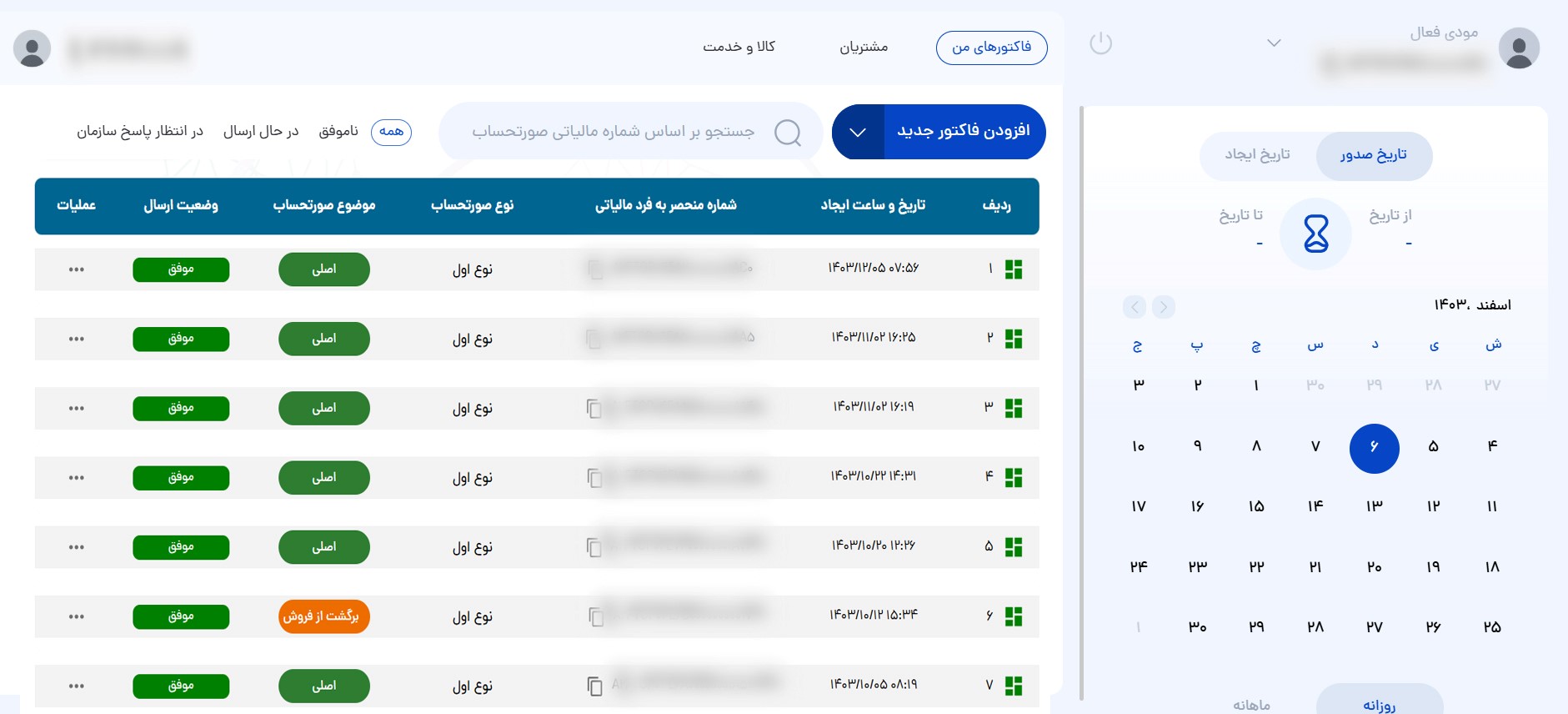Click the green grid icon in row ۷
Viewport: 1568px width, 714px height.
point(1014,686)
